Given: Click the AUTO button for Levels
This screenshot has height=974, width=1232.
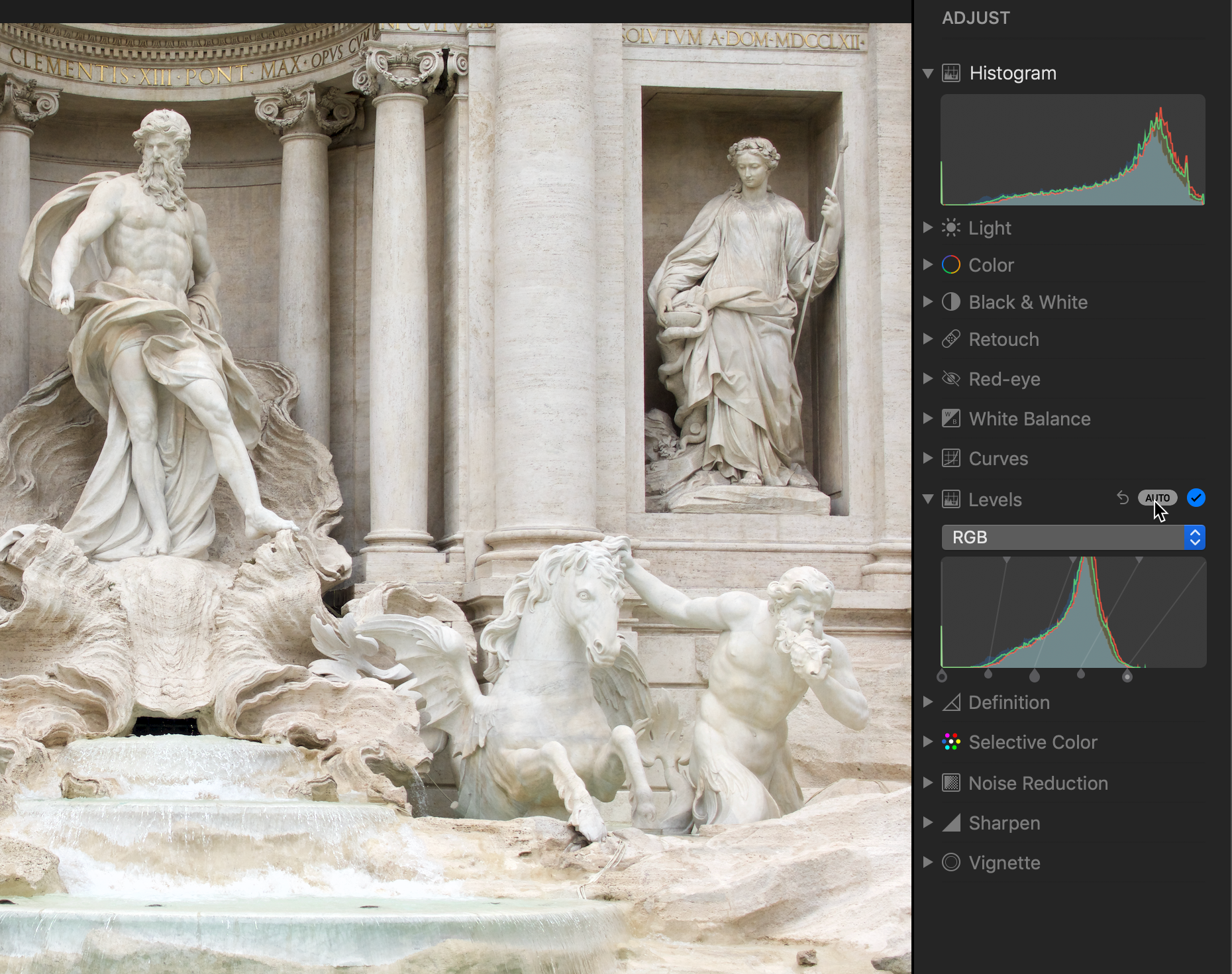Looking at the screenshot, I should pyautogui.click(x=1157, y=498).
